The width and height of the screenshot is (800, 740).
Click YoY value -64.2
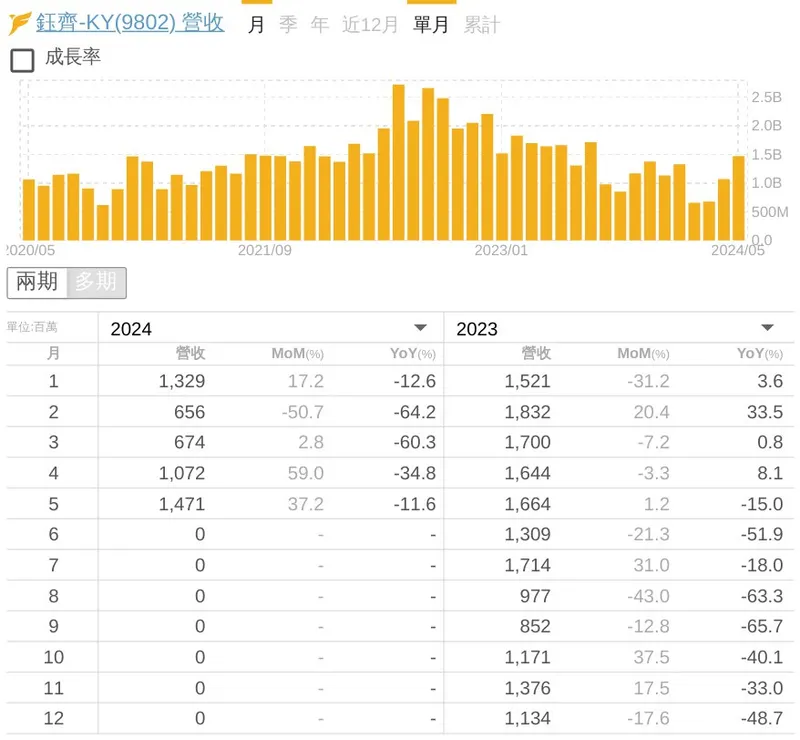click(x=415, y=412)
